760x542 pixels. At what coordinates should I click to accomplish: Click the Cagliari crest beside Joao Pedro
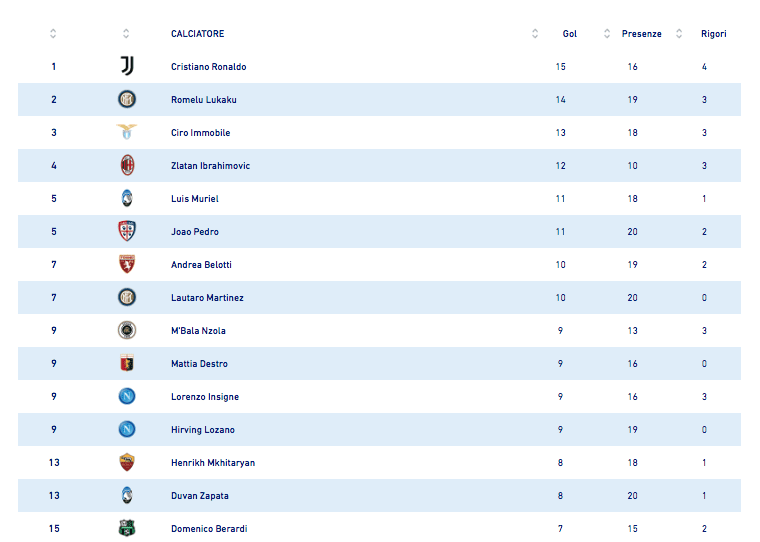[x=126, y=231]
